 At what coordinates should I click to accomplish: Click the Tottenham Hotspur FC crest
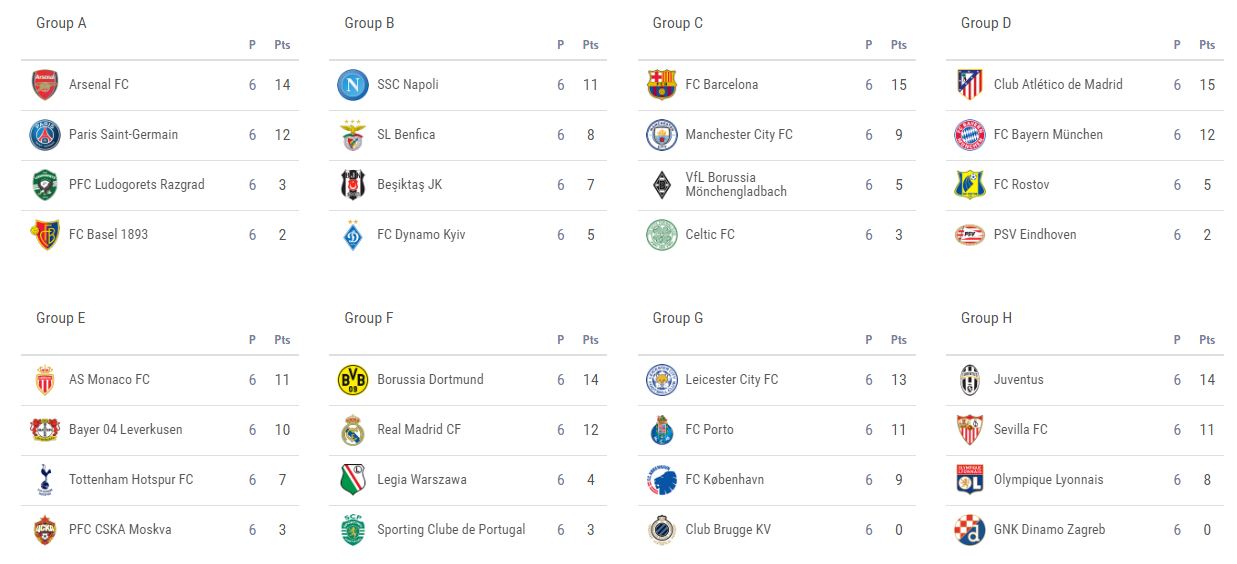click(45, 480)
